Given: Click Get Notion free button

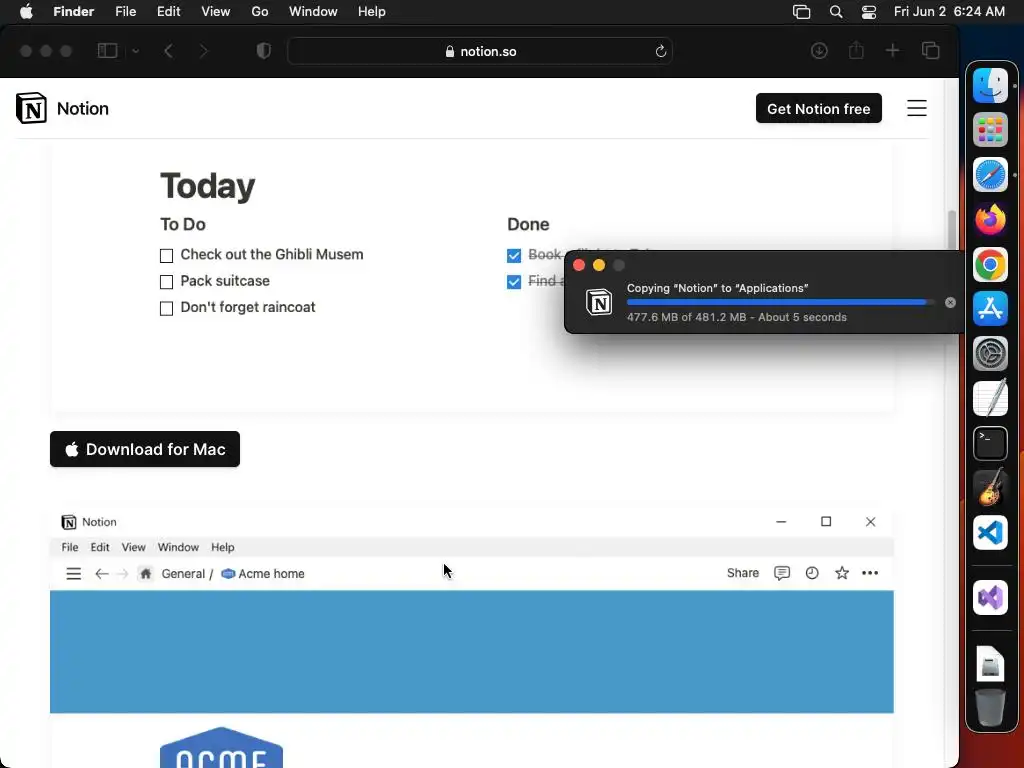Looking at the screenshot, I should click(818, 108).
